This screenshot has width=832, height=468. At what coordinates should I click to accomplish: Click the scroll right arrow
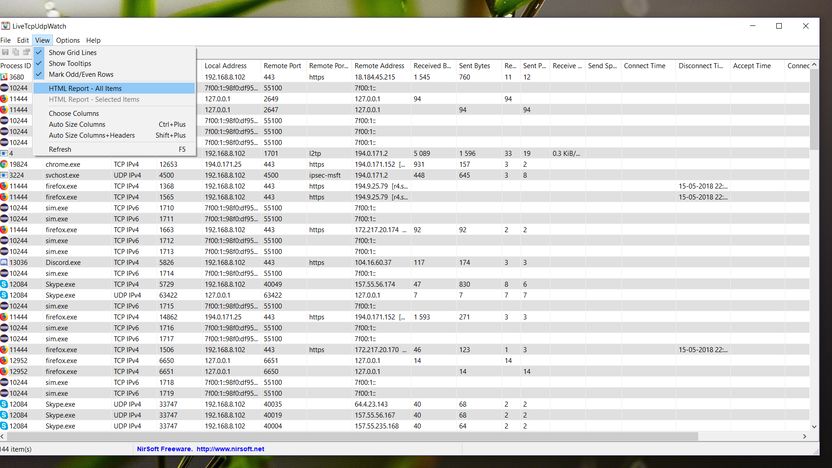pyautogui.click(x=804, y=436)
